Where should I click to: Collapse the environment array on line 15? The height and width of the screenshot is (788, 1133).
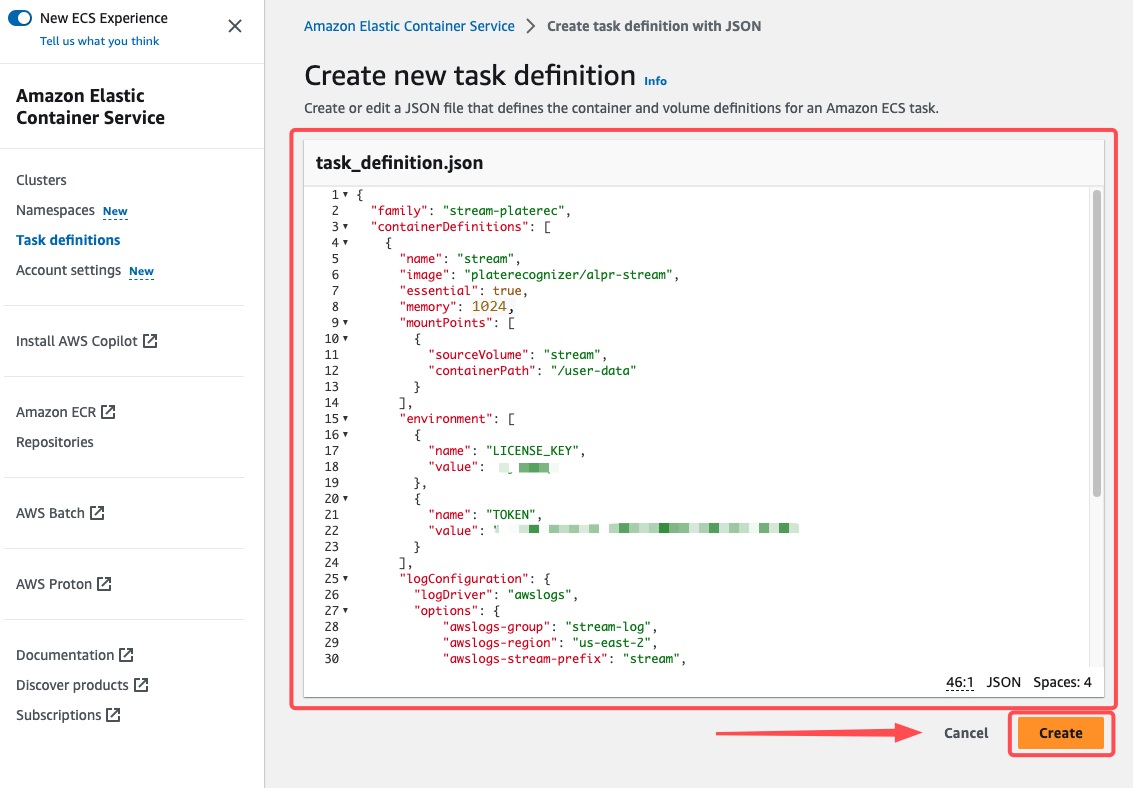(345, 419)
